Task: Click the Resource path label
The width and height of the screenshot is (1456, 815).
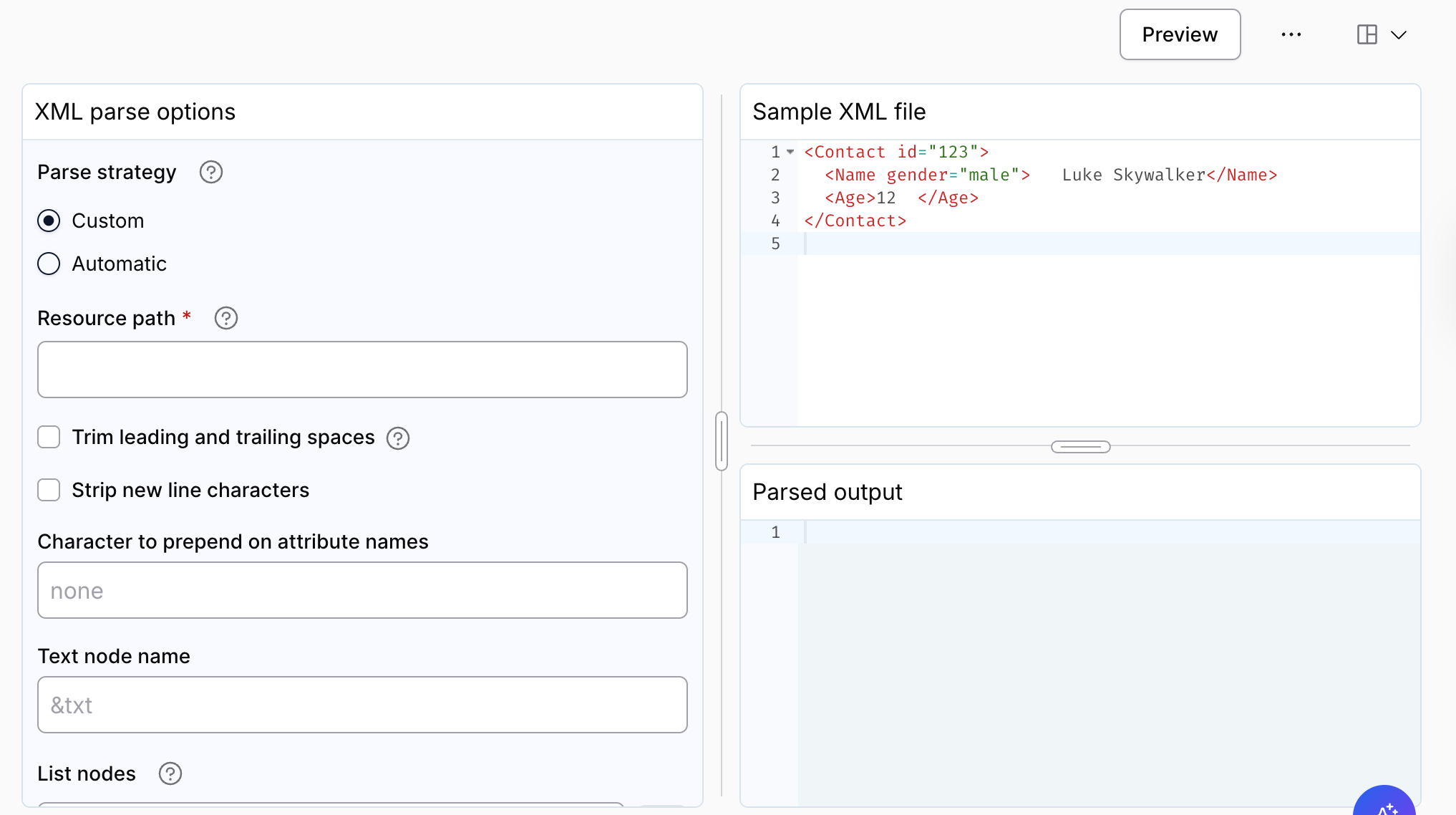Action: pyautogui.click(x=106, y=318)
